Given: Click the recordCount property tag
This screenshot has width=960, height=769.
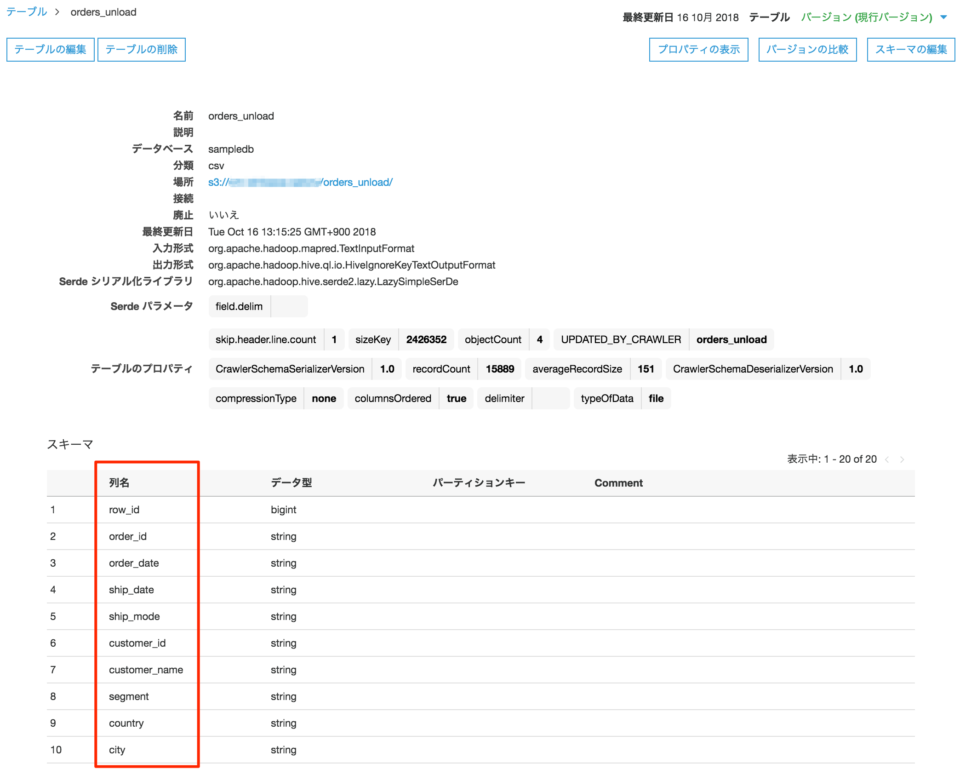Looking at the screenshot, I should tap(463, 369).
